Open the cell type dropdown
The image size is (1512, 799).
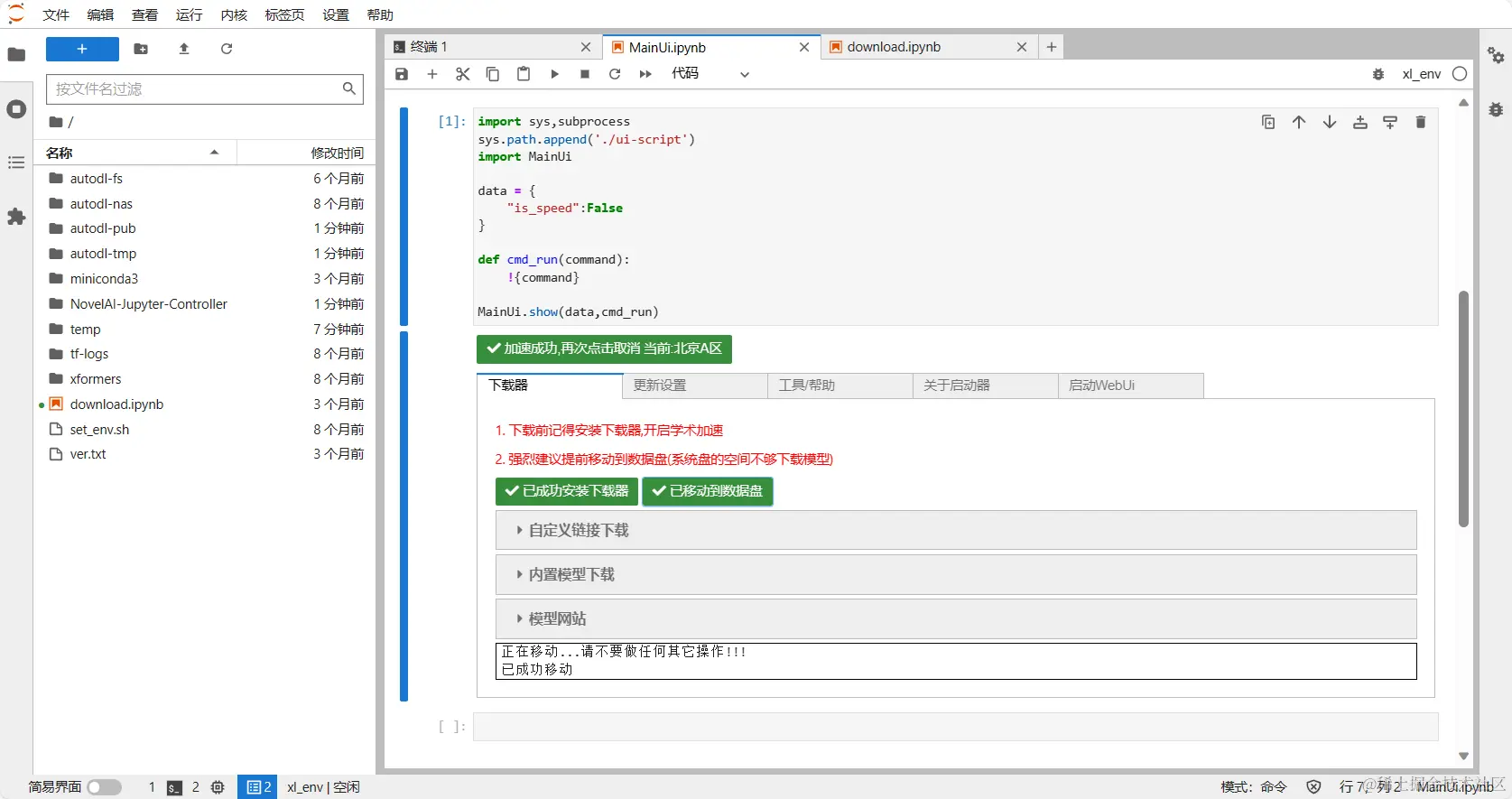pos(710,74)
